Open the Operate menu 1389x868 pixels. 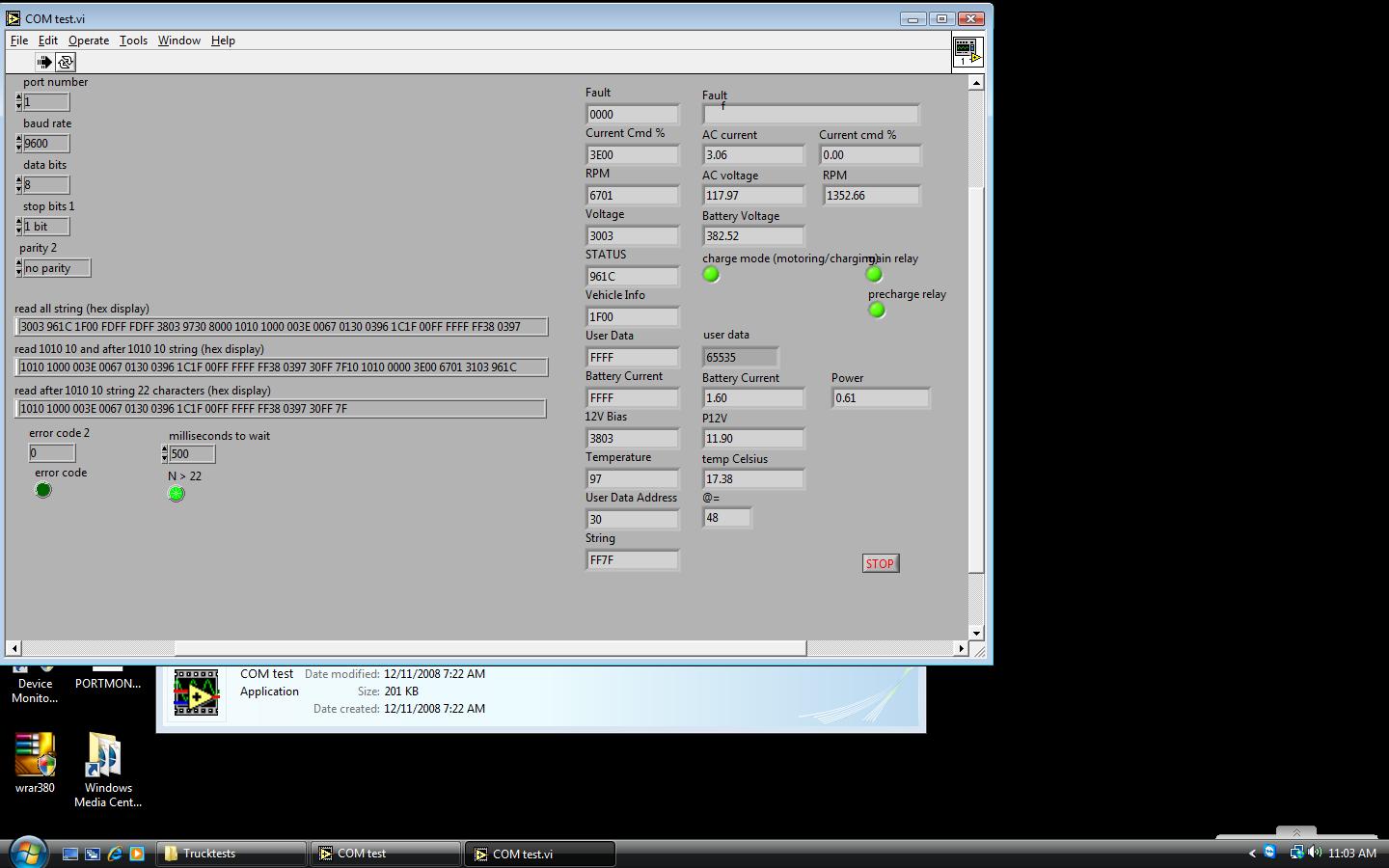coord(89,41)
